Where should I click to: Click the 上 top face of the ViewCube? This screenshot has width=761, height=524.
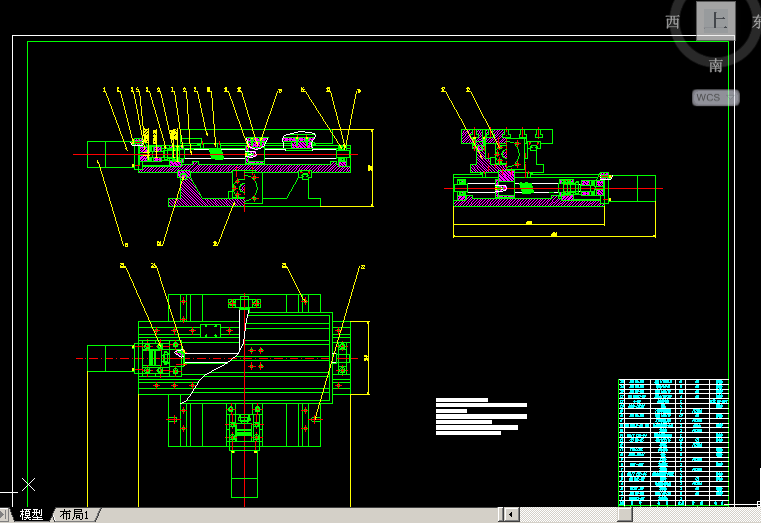(716, 20)
